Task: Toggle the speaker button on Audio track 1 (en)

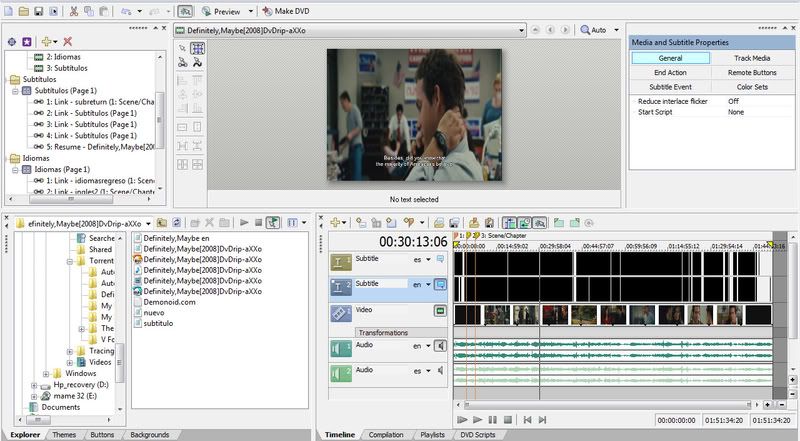Action: pyautogui.click(x=440, y=346)
